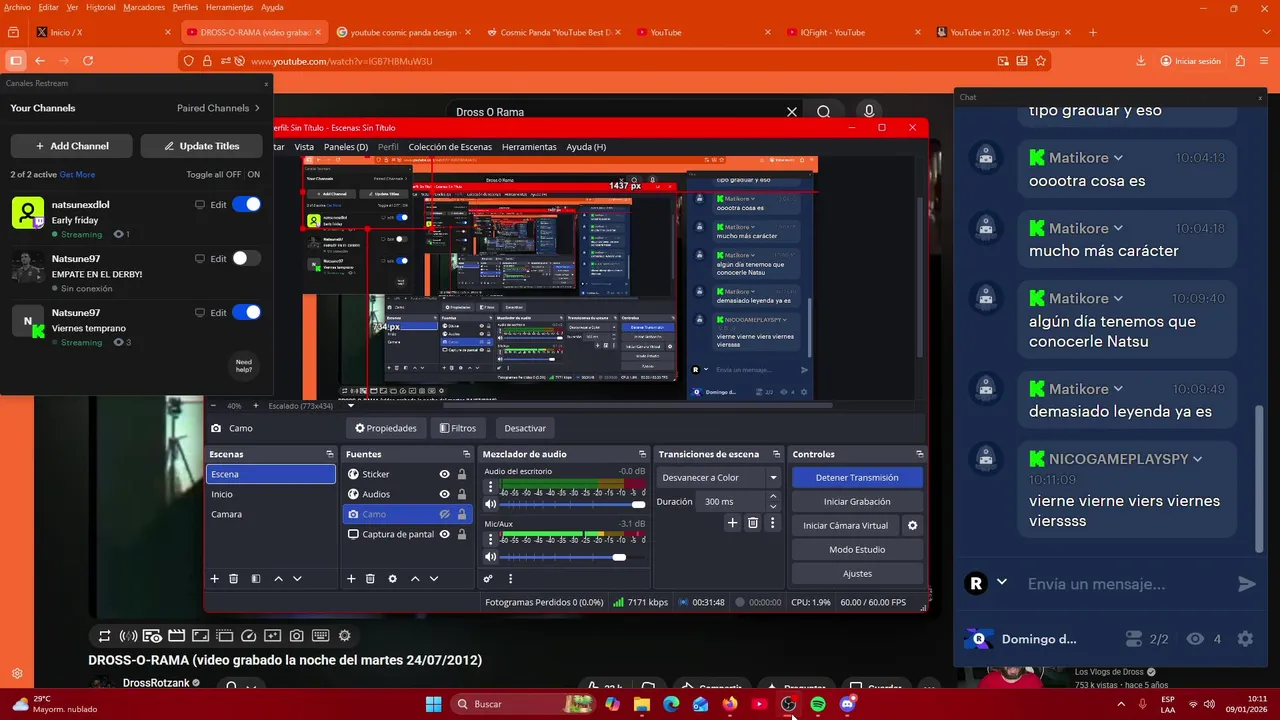Hide the Sticker source eye
The image size is (1280, 720).
pyautogui.click(x=445, y=474)
